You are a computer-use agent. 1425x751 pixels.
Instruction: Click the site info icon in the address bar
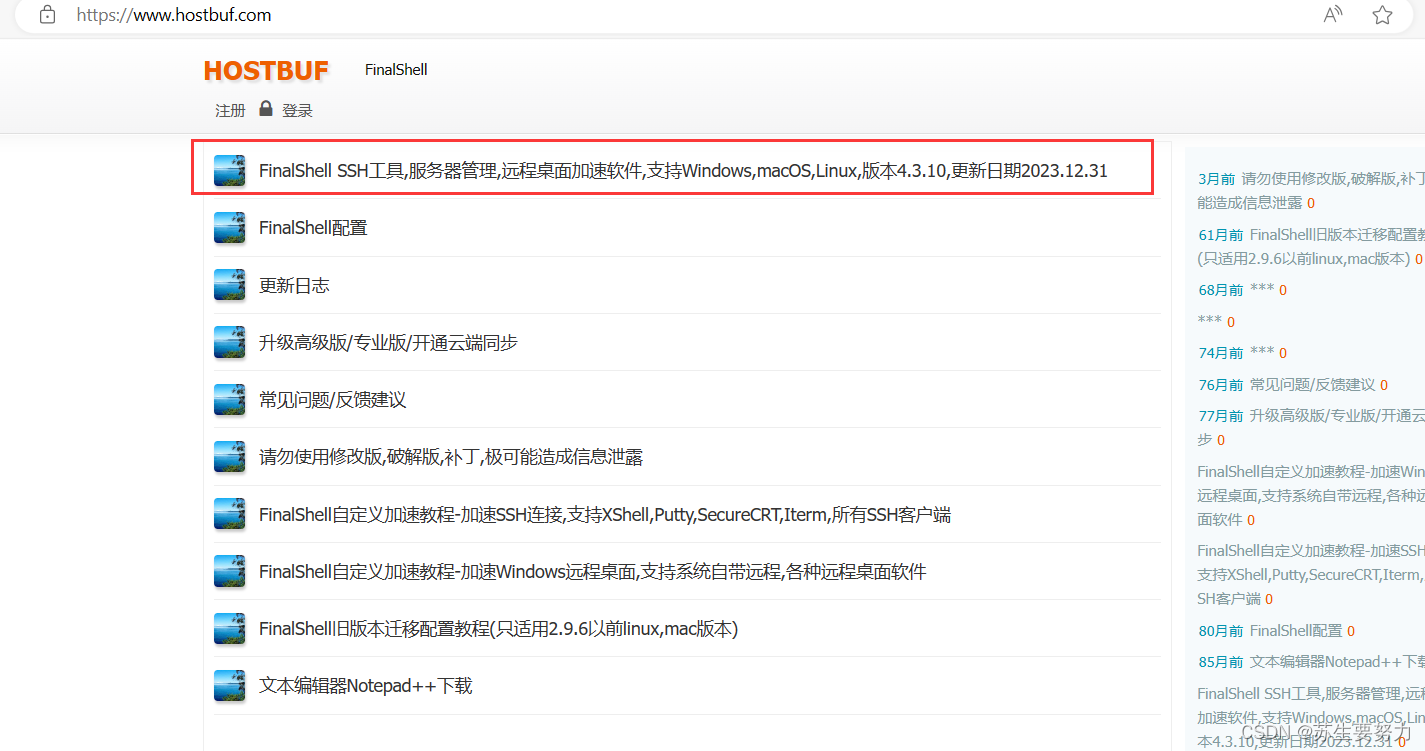pos(47,15)
